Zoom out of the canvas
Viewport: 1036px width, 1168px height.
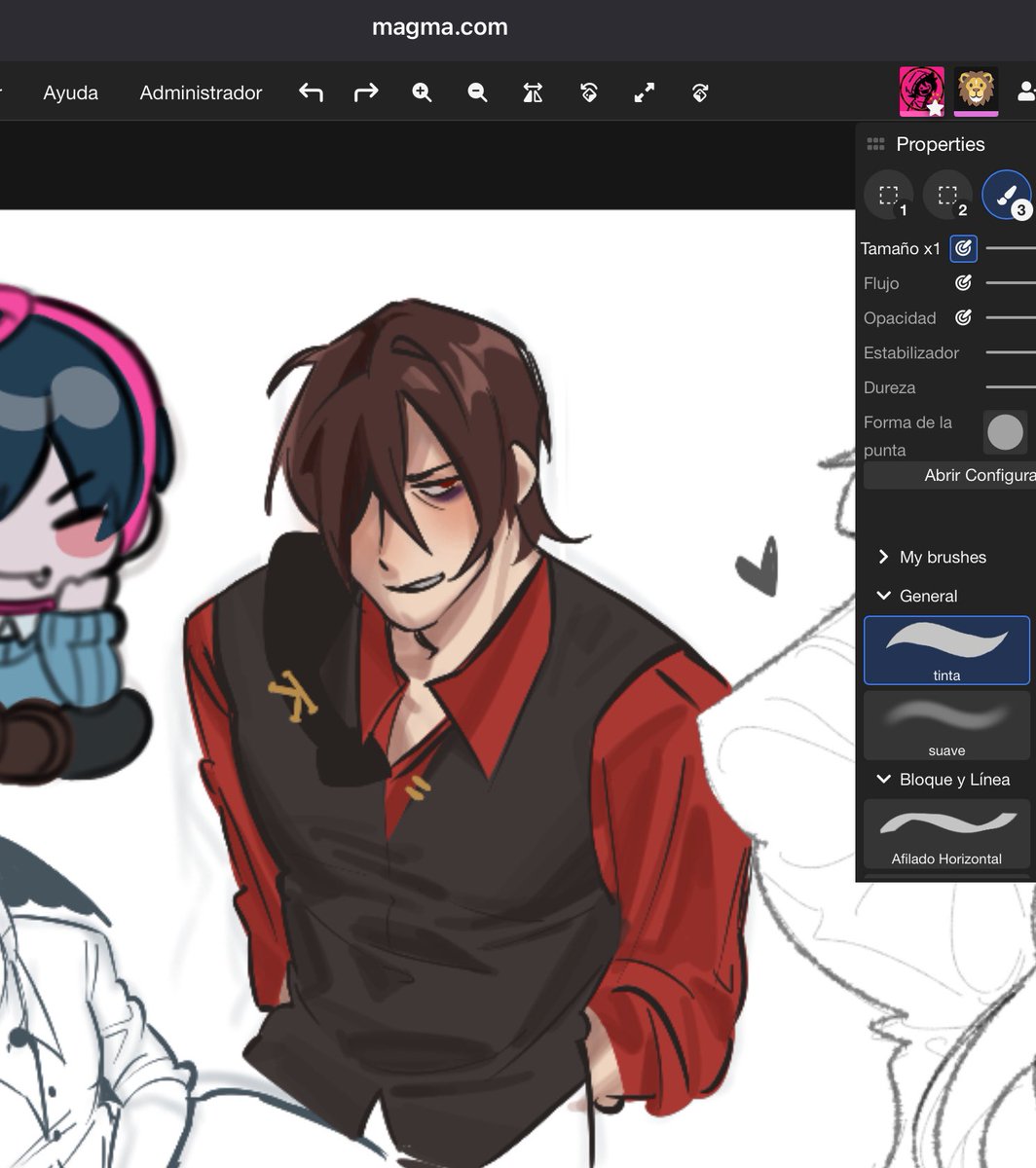pyautogui.click(x=477, y=92)
